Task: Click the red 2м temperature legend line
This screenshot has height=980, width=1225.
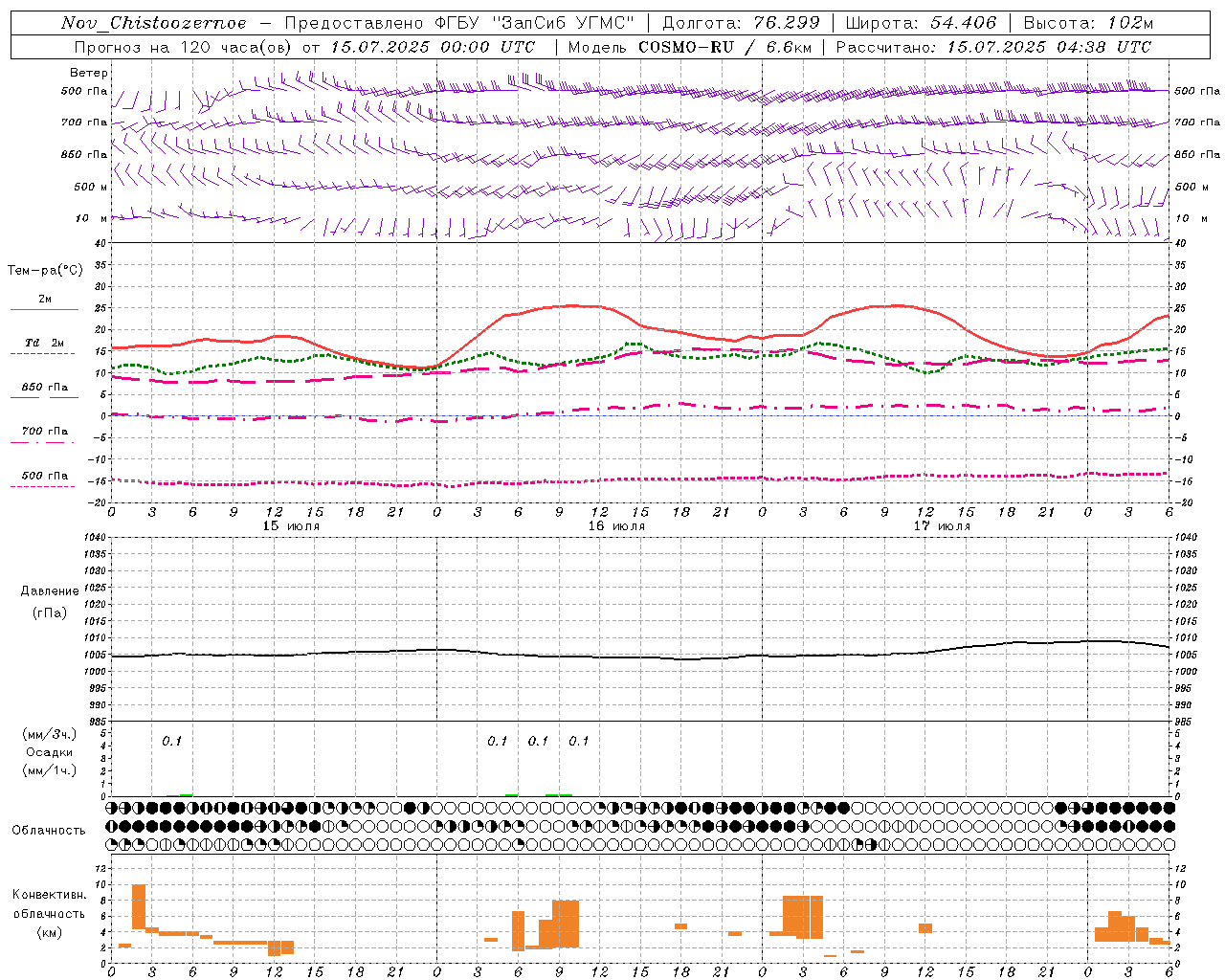Action: pyautogui.click(x=44, y=309)
